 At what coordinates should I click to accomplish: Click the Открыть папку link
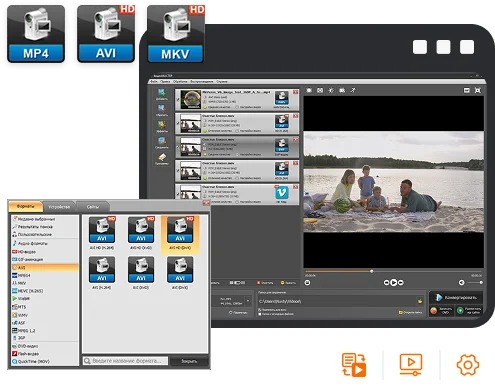[x=410, y=312]
